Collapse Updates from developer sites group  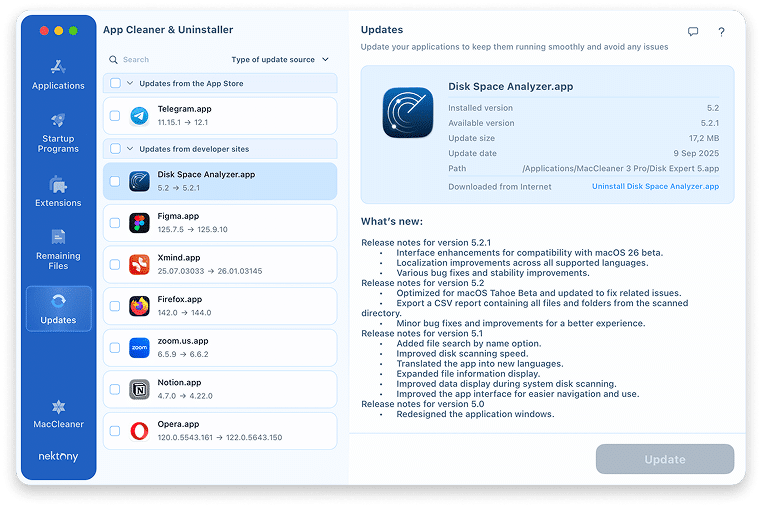(x=130, y=149)
